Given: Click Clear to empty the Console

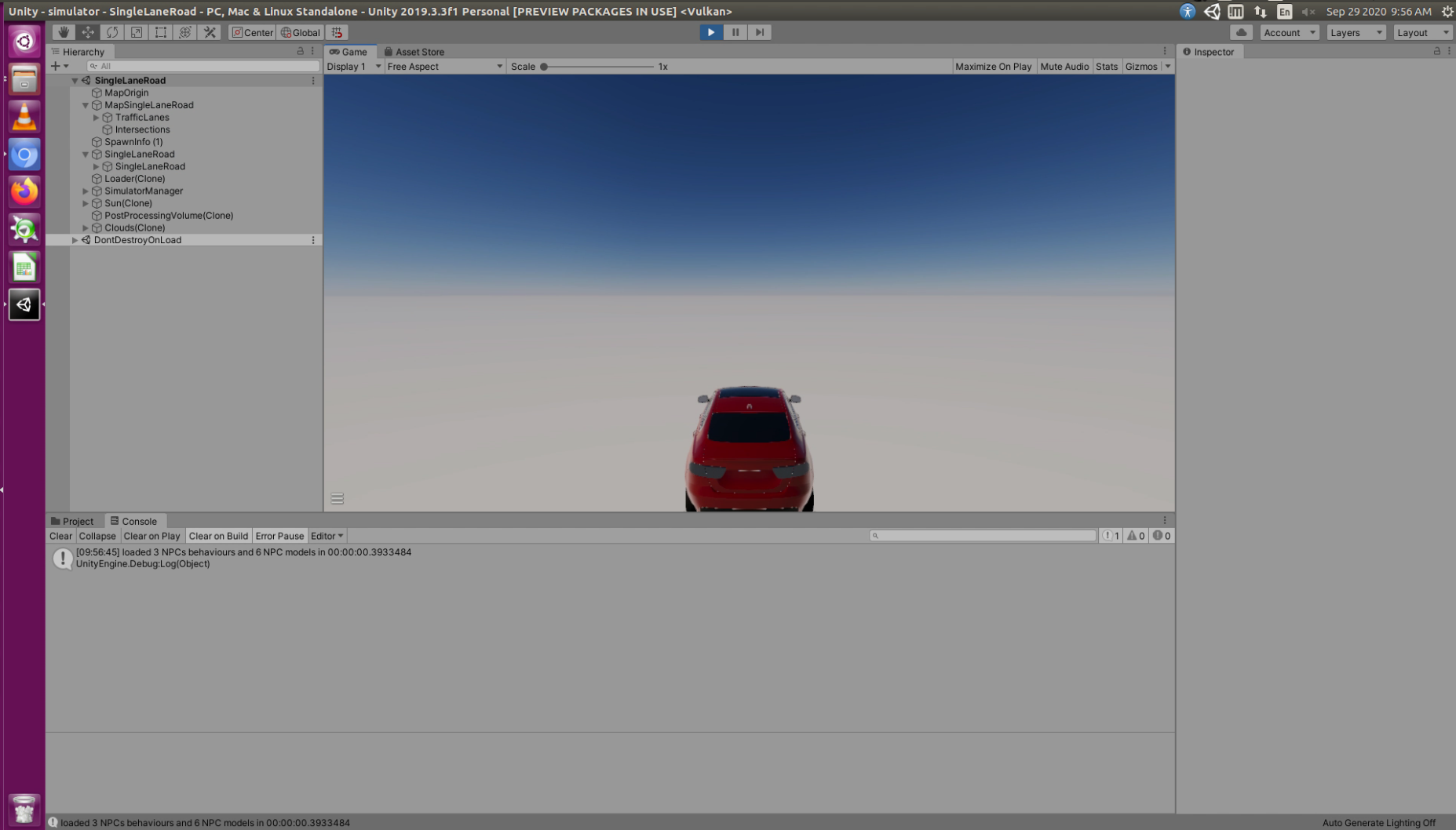Looking at the screenshot, I should [60, 536].
